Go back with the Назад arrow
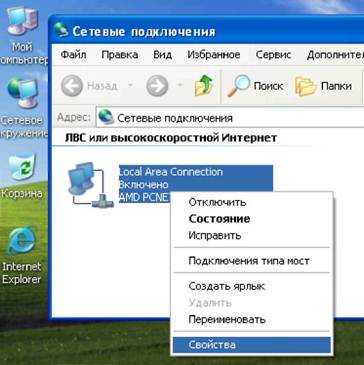This screenshot has width=364, height=365. (71, 86)
